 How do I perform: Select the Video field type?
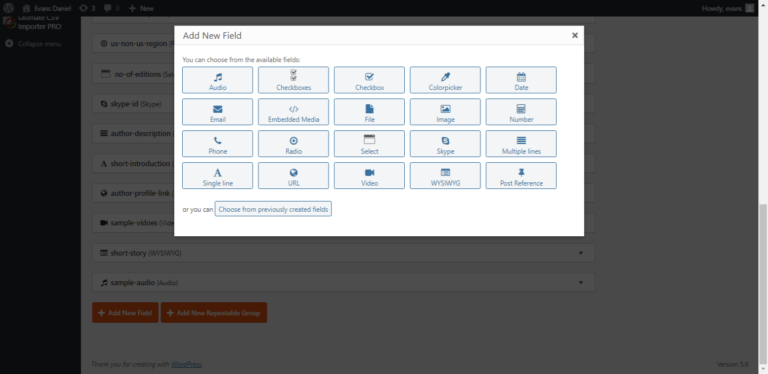tap(369, 175)
